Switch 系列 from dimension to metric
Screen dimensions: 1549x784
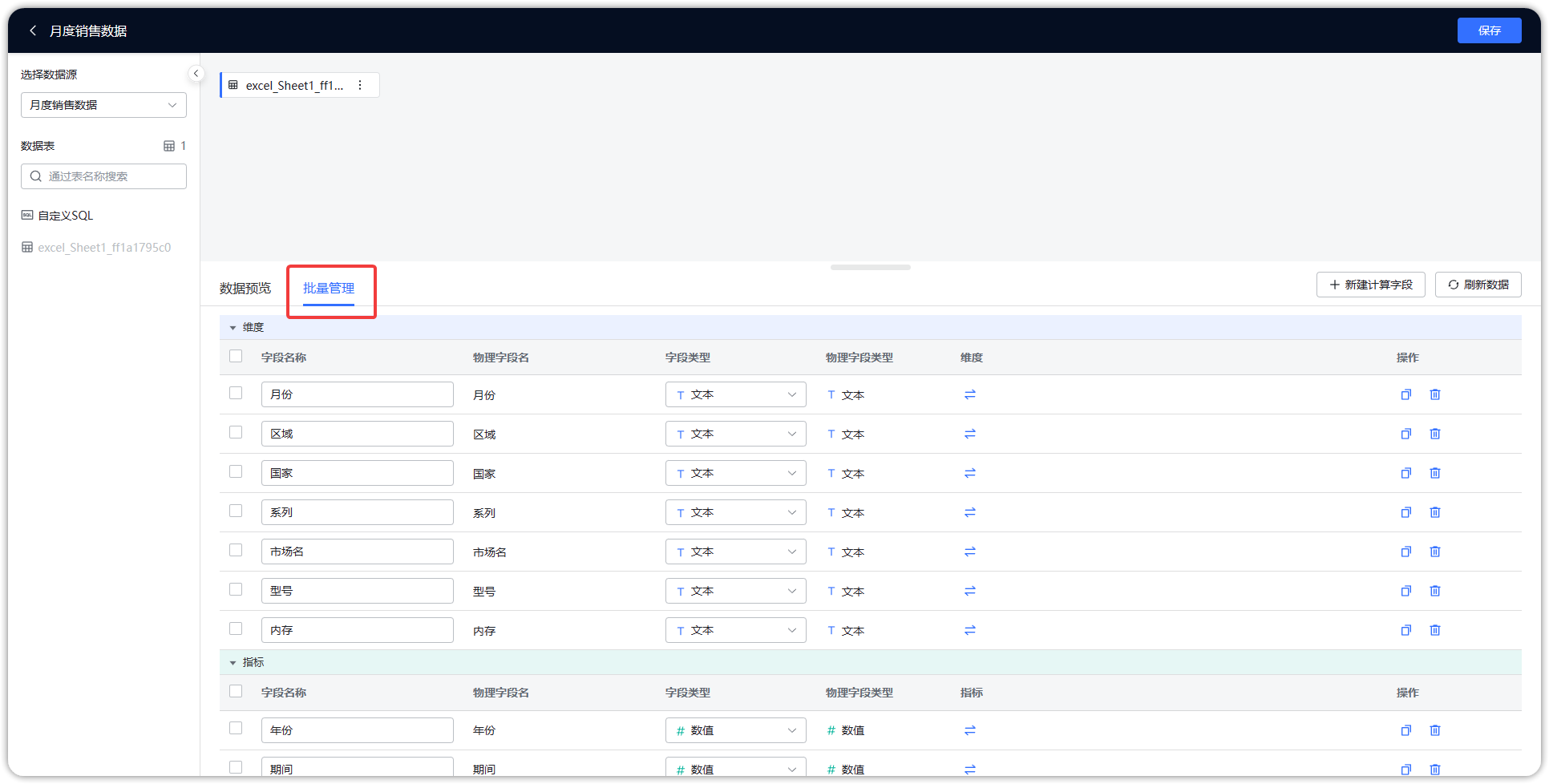(970, 512)
